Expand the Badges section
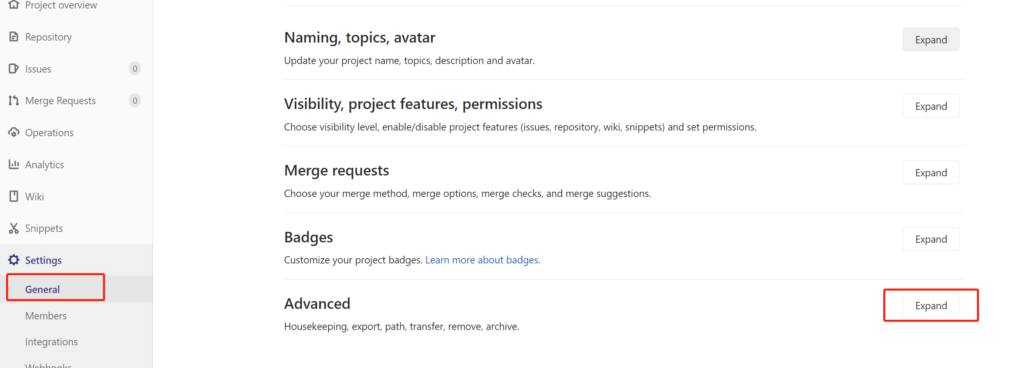The width and height of the screenshot is (1024, 368). tap(931, 239)
